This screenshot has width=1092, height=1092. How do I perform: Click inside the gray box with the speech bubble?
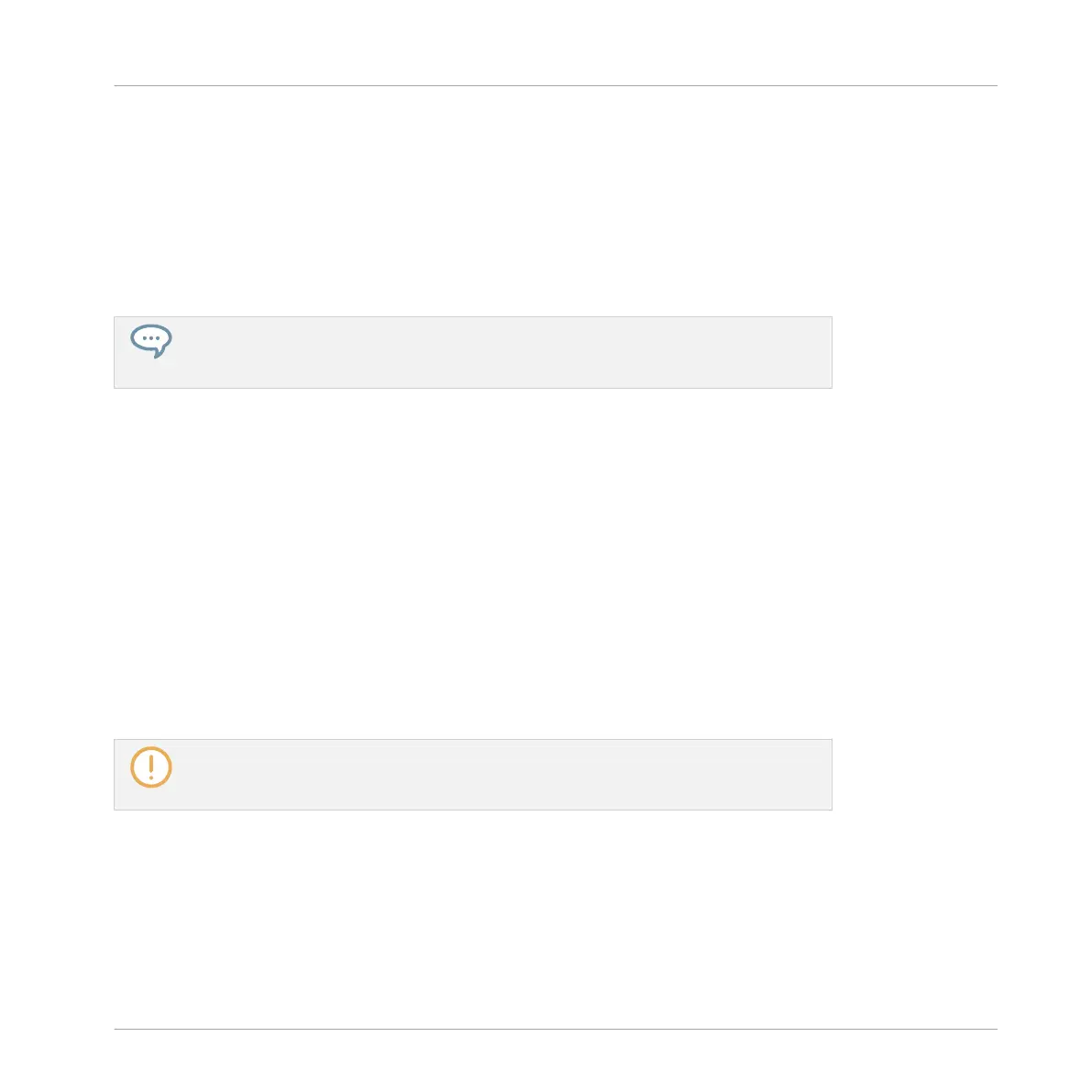(473, 352)
